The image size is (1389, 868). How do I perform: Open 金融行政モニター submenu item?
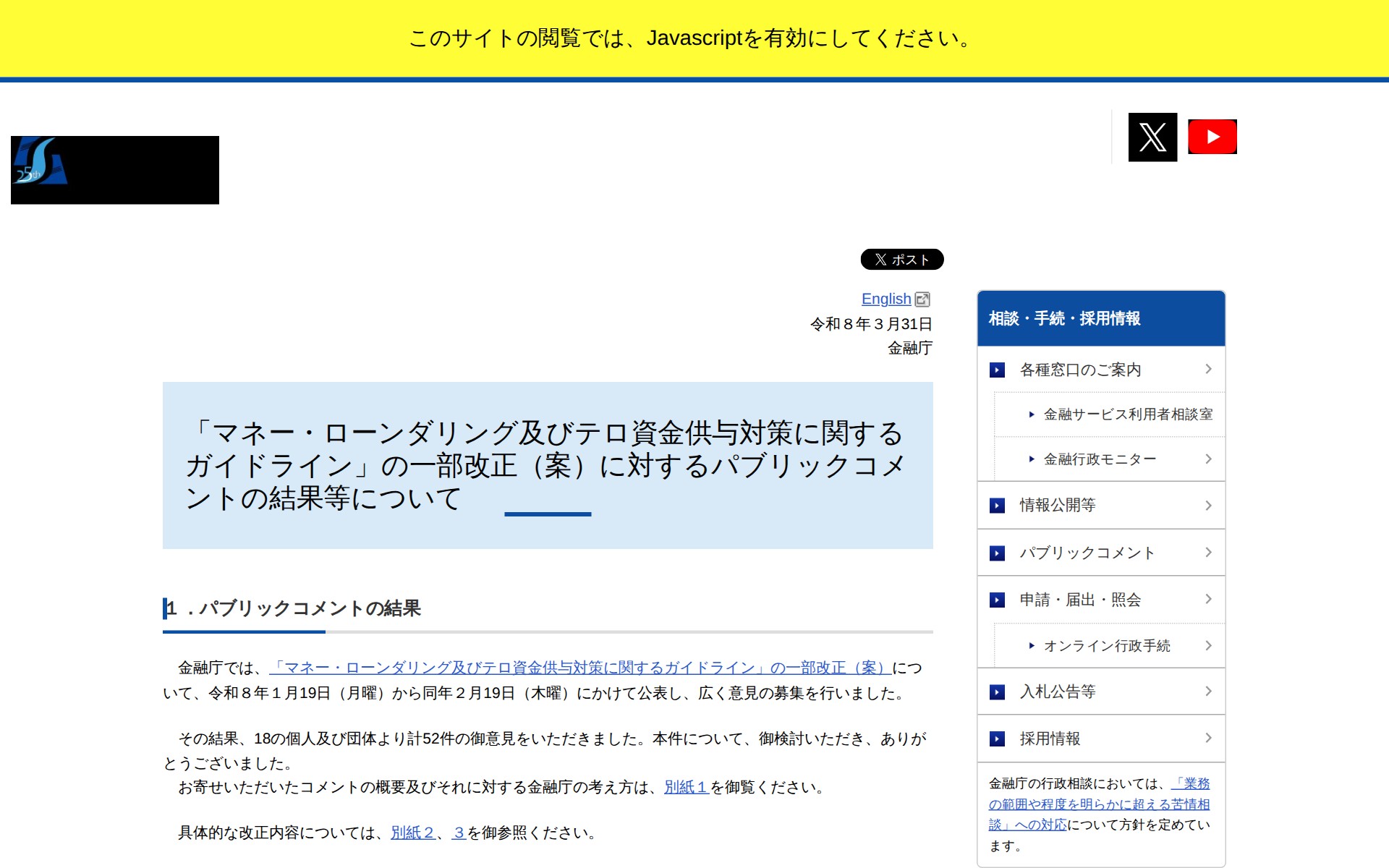[x=1100, y=459]
